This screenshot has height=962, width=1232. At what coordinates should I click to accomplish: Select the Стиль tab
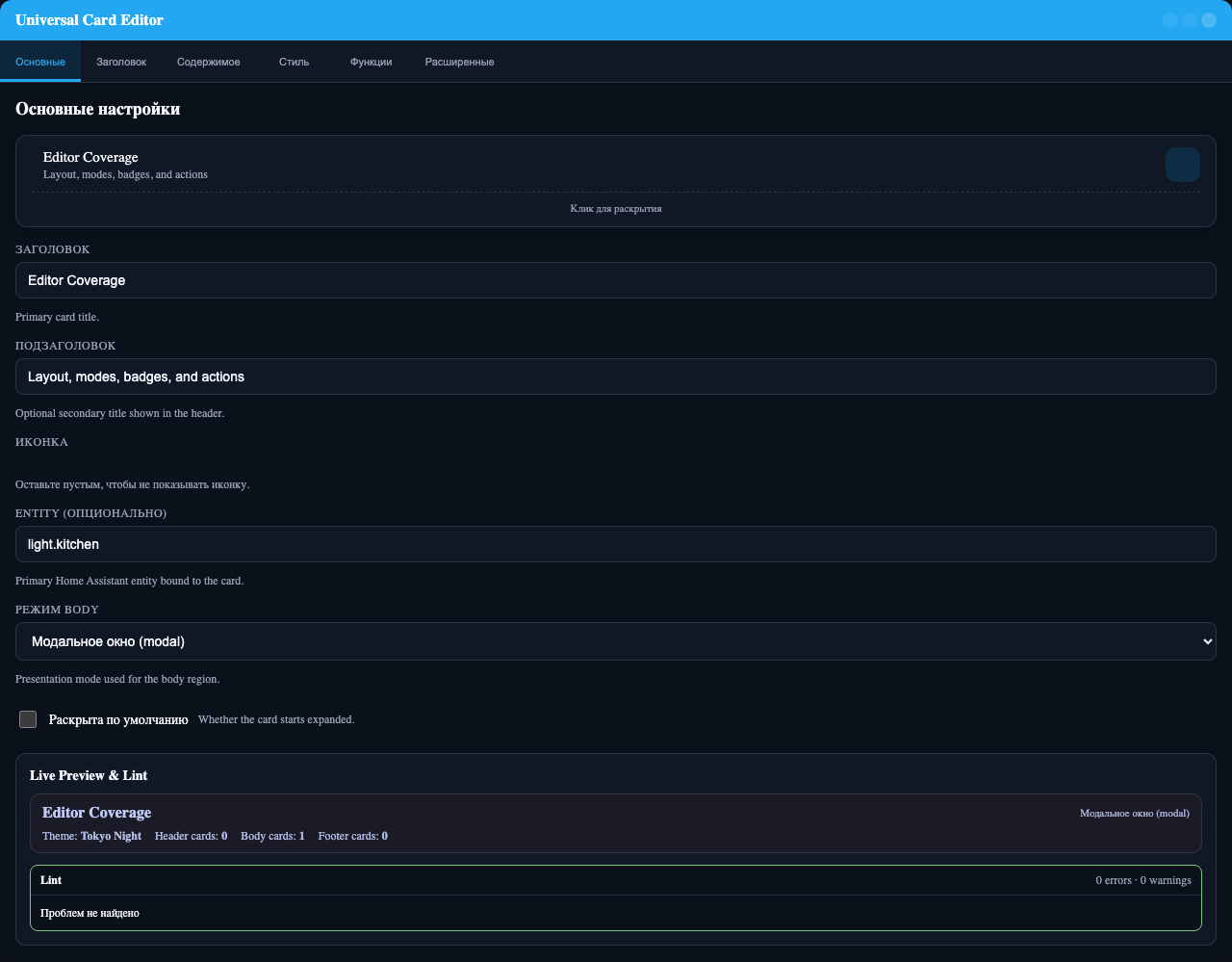tap(293, 61)
